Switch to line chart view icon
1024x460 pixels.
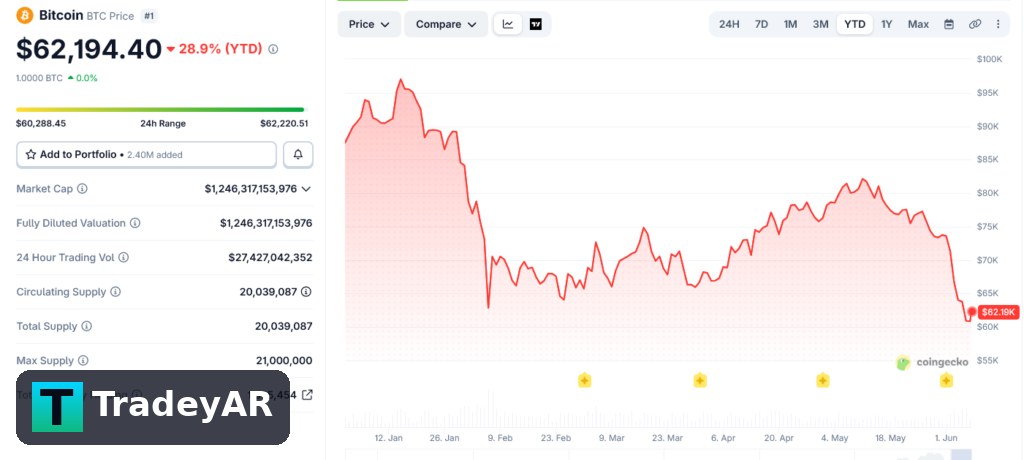[507, 24]
